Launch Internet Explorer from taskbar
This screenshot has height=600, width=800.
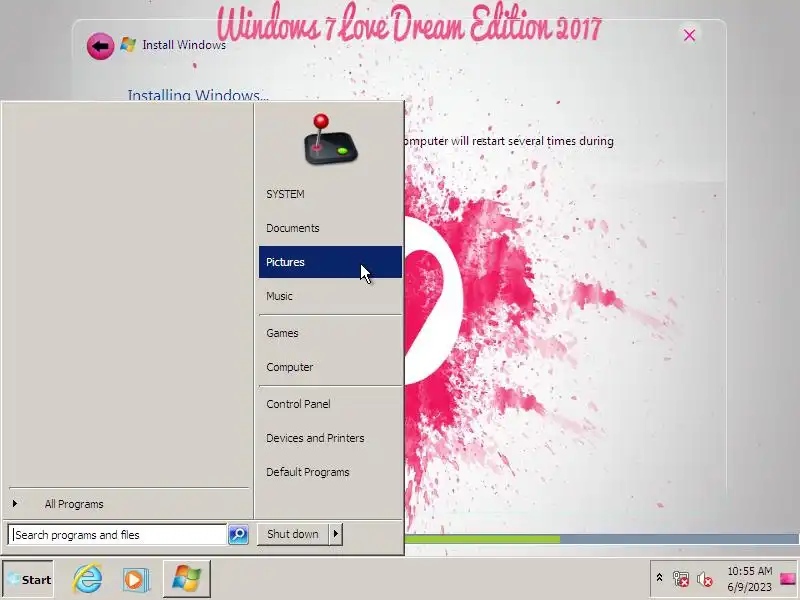(x=87, y=579)
